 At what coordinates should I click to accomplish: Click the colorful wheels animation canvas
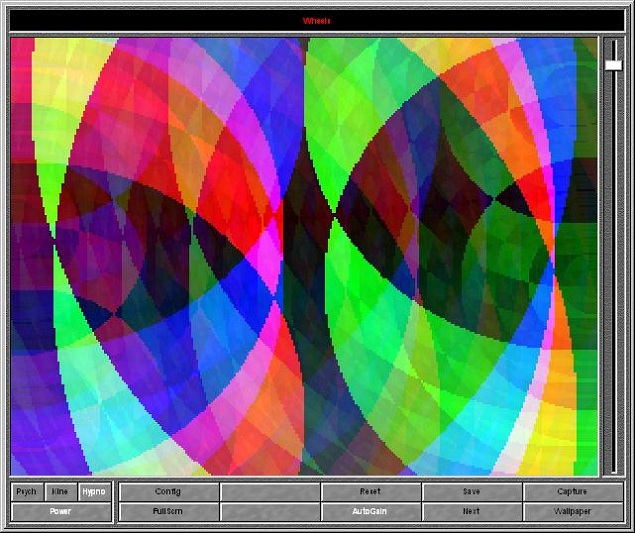coord(304,256)
